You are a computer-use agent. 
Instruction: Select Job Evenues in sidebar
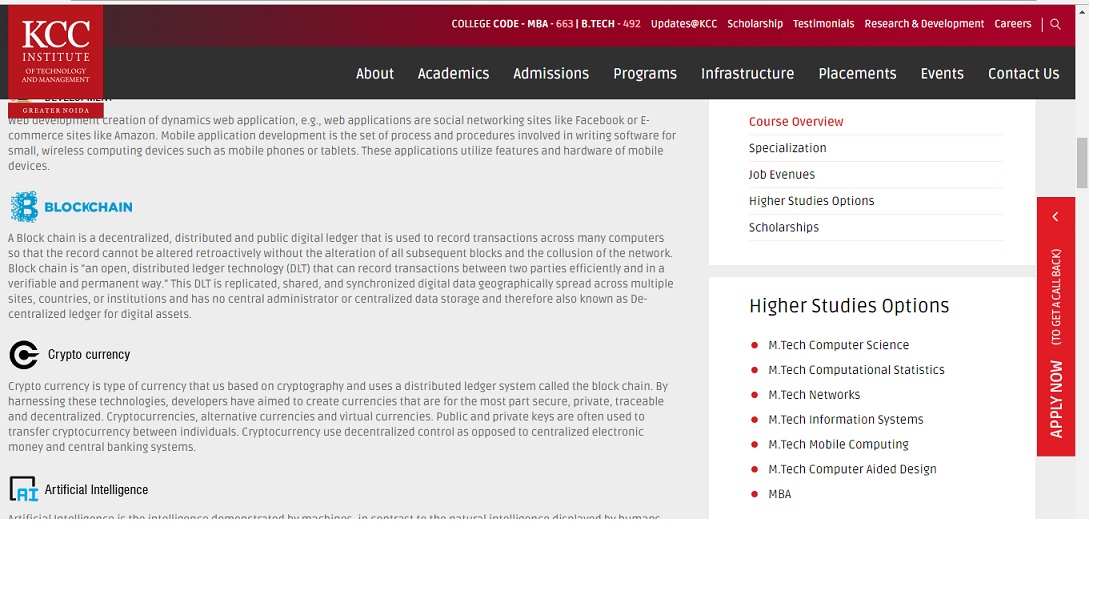point(781,174)
